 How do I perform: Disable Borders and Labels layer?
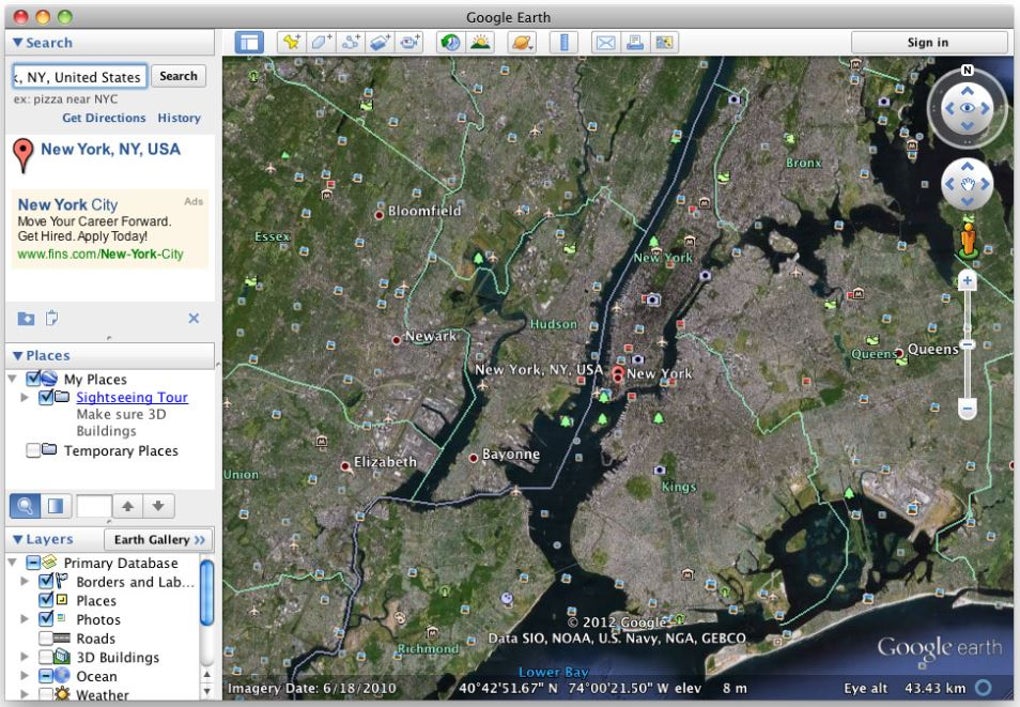click(x=46, y=581)
